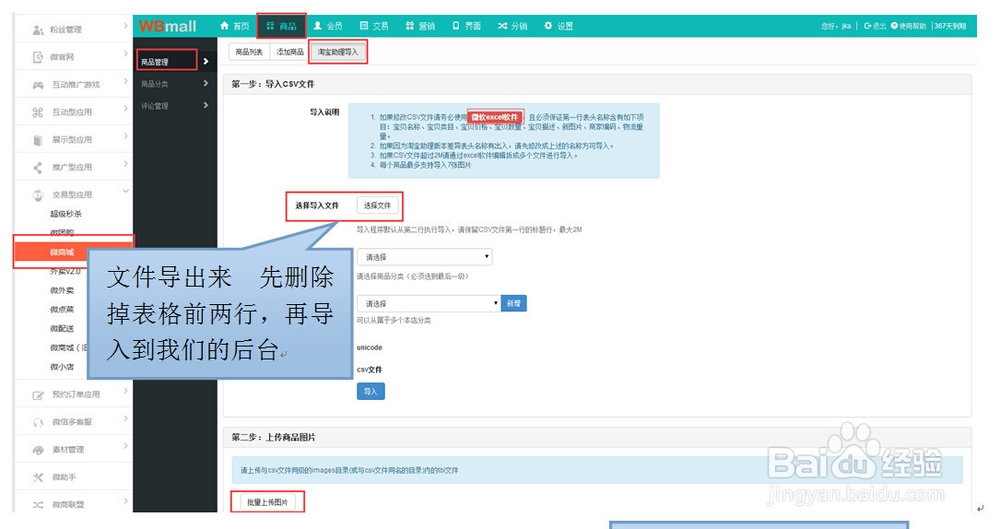
Task: Expand 互动推广游戏 using its chevron
Action: point(125,82)
